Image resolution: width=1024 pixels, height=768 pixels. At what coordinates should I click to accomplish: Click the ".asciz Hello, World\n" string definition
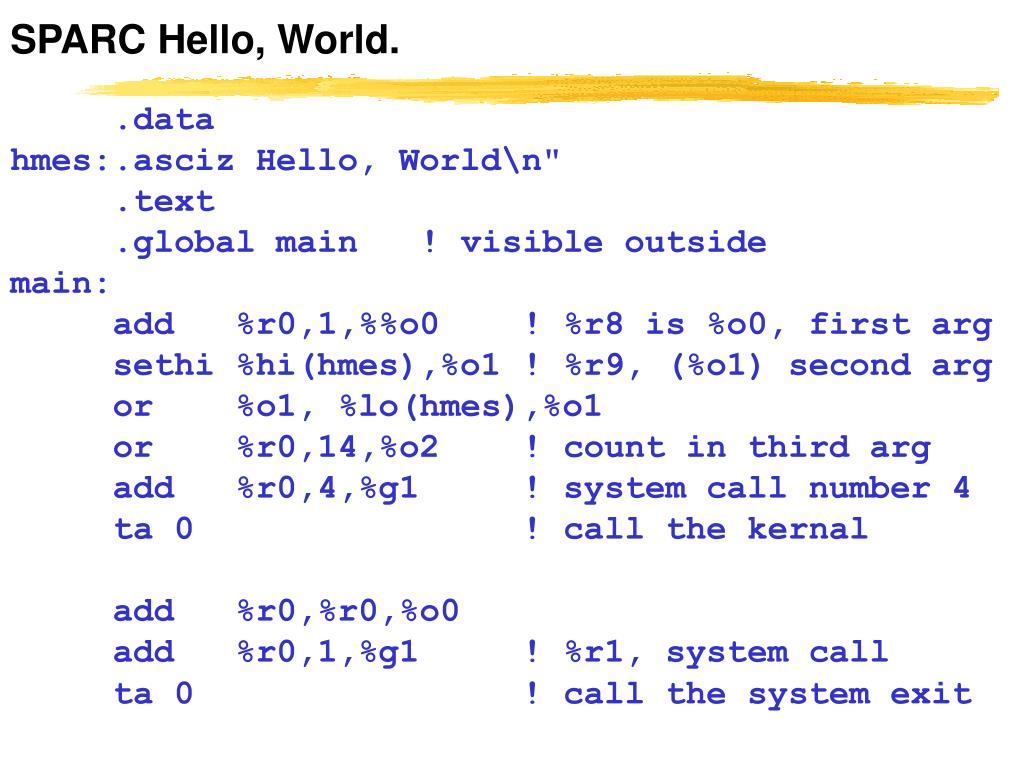[338, 161]
